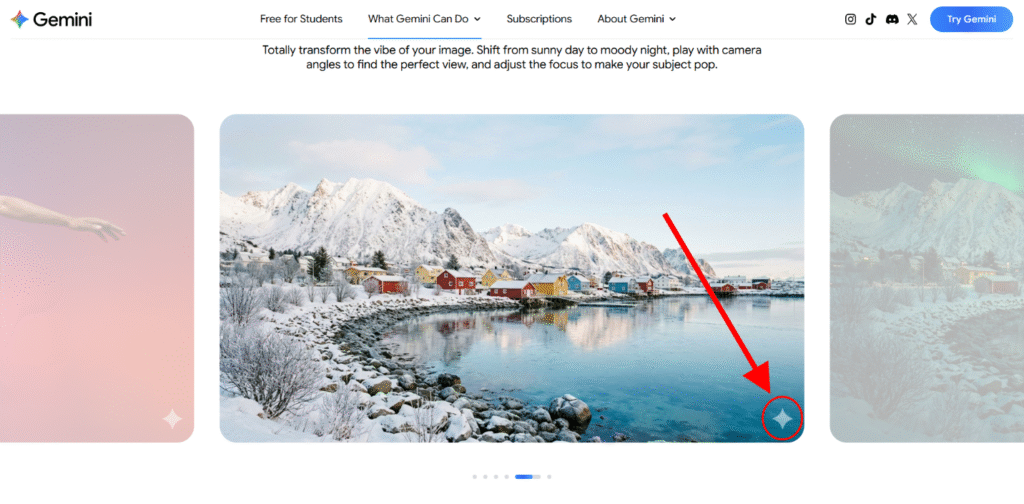Expand the What Gemini Can Do menu
The width and height of the screenshot is (1024, 504).
coord(424,19)
